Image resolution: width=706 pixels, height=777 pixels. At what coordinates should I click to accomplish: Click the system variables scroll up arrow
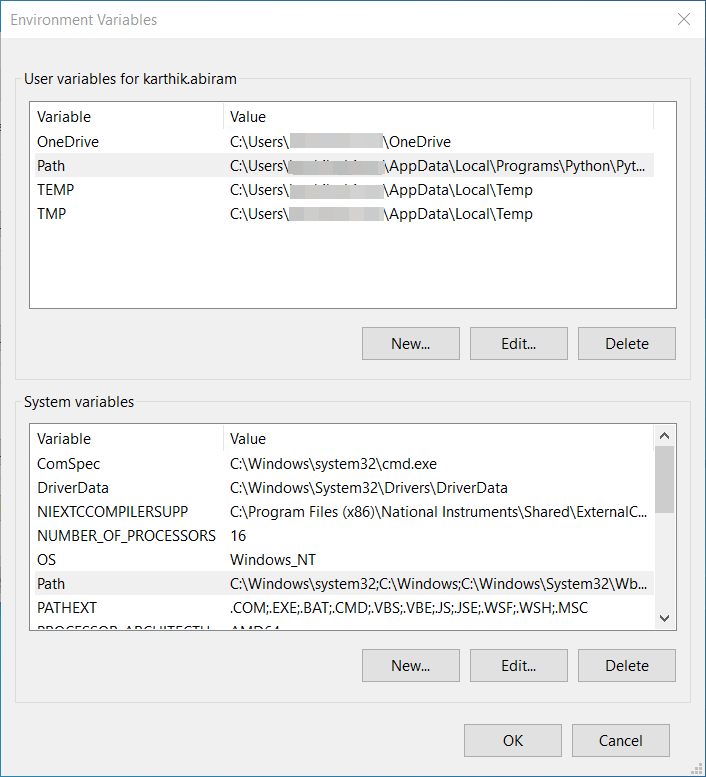[665, 435]
